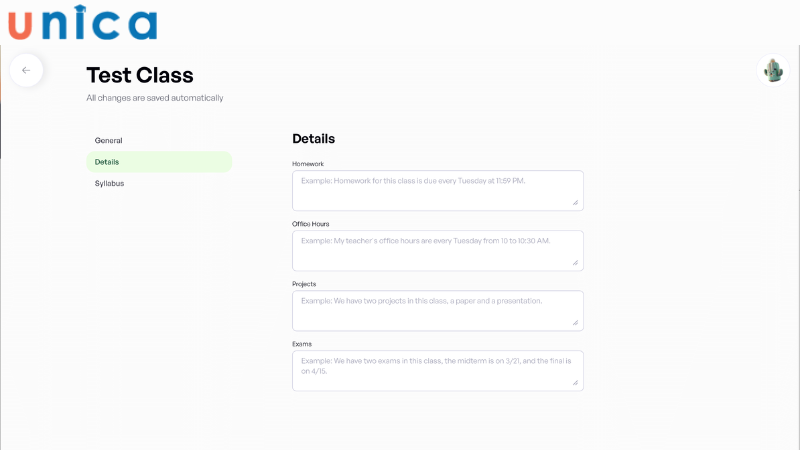Click the Office Hours field label
This screenshot has width=800, height=450.
pyautogui.click(x=311, y=224)
